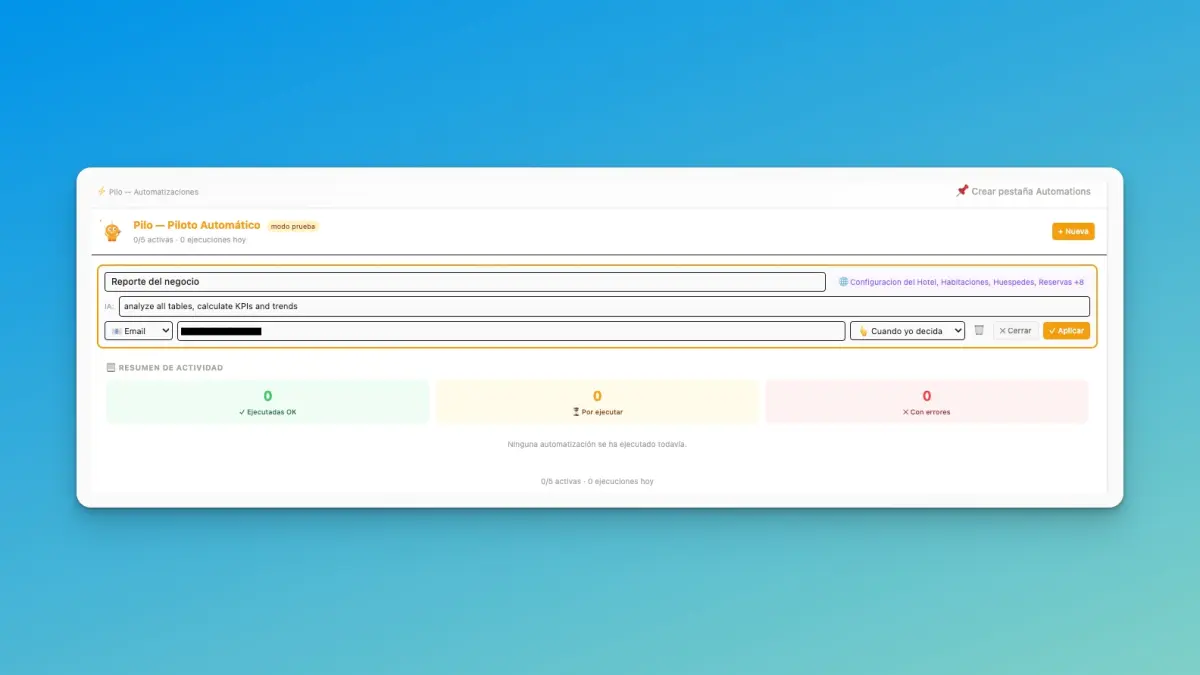The width and height of the screenshot is (1200, 675).
Task: Click the IA prompt field with analyze all tables
Action: [604, 306]
